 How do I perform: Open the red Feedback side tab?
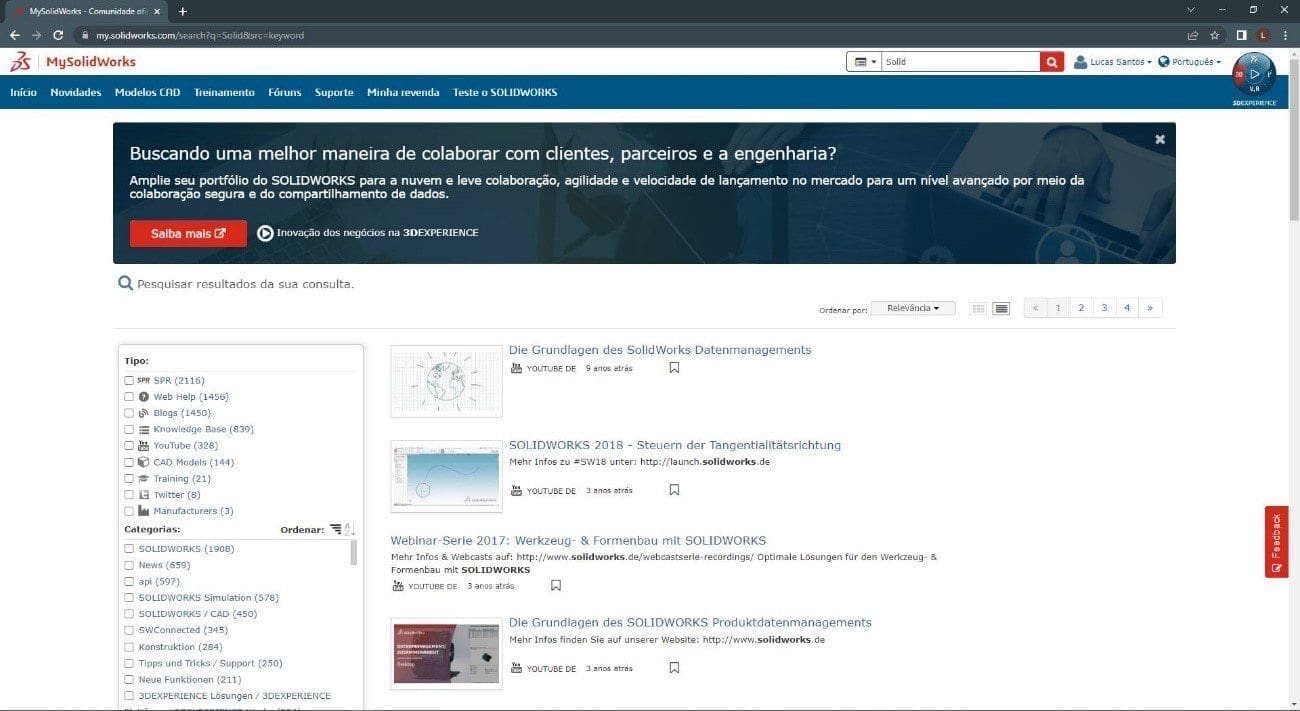point(1276,541)
